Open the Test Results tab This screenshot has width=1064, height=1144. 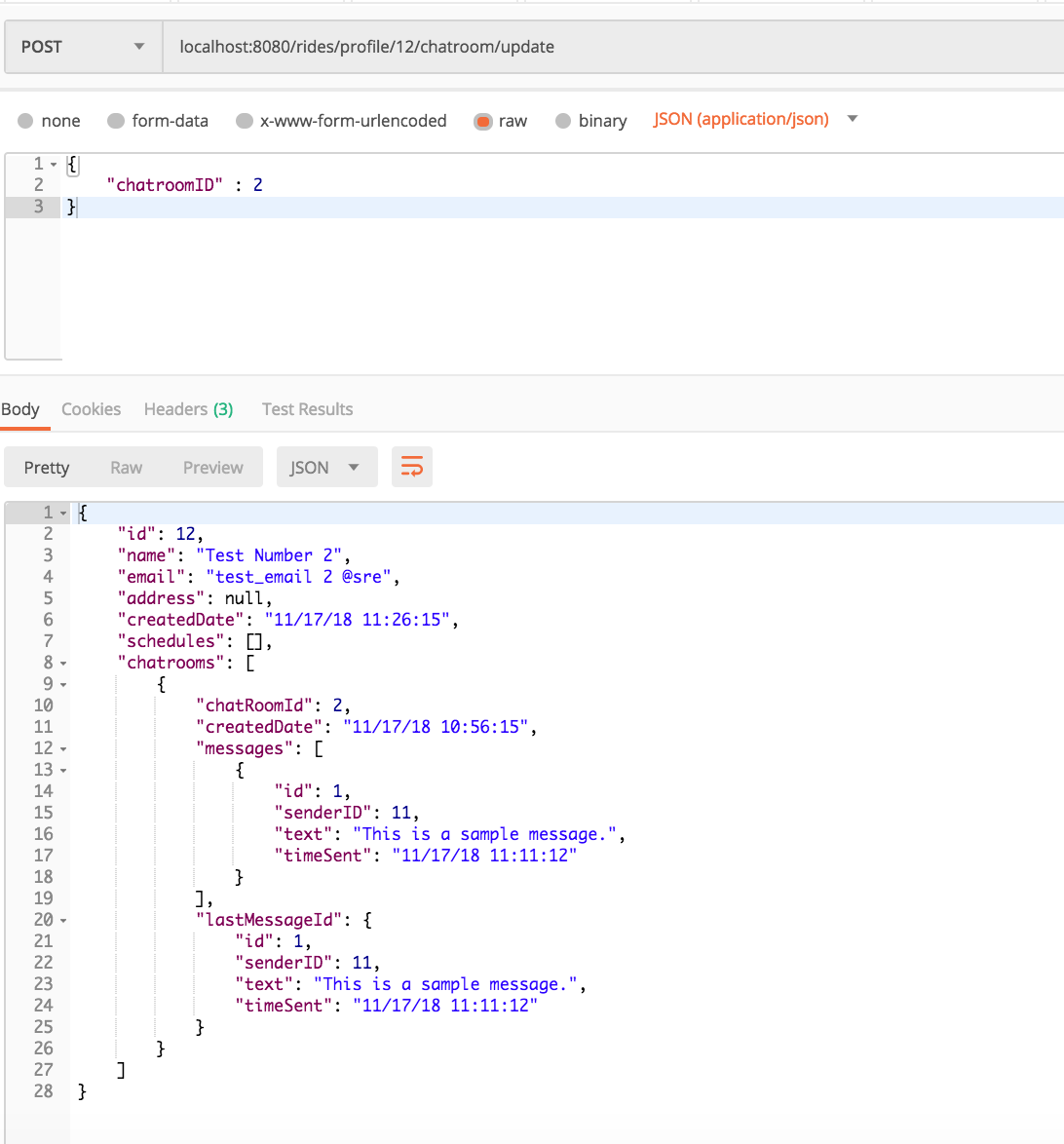[307, 409]
